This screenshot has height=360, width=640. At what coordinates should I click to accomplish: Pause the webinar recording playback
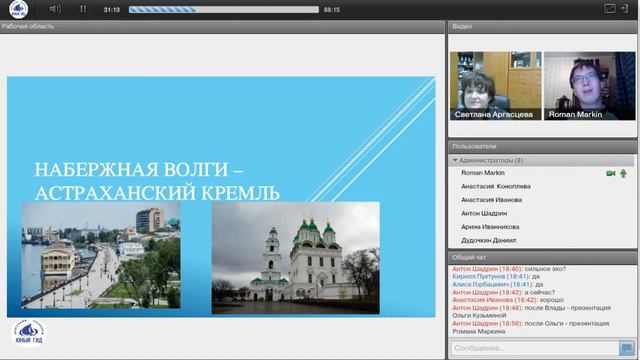pyautogui.click(x=83, y=9)
